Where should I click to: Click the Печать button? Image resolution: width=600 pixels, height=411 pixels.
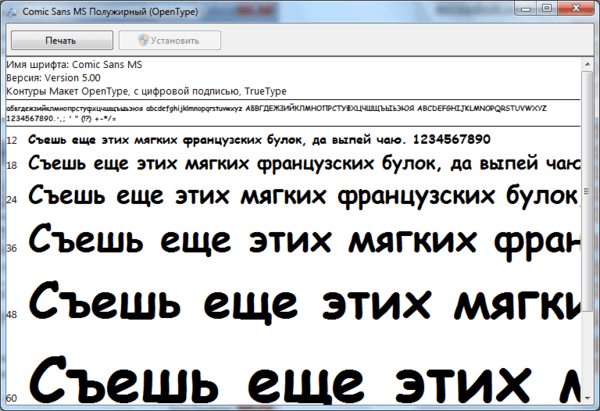coord(62,40)
